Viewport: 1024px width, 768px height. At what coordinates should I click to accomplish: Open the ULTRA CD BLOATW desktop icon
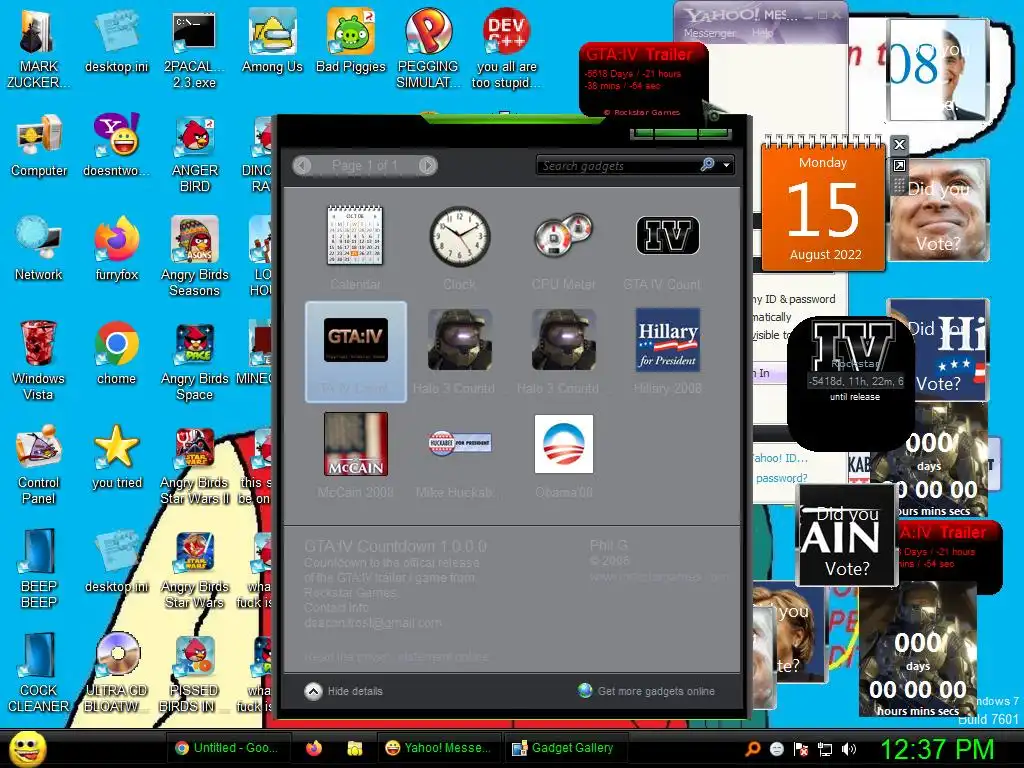[x=116, y=672]
